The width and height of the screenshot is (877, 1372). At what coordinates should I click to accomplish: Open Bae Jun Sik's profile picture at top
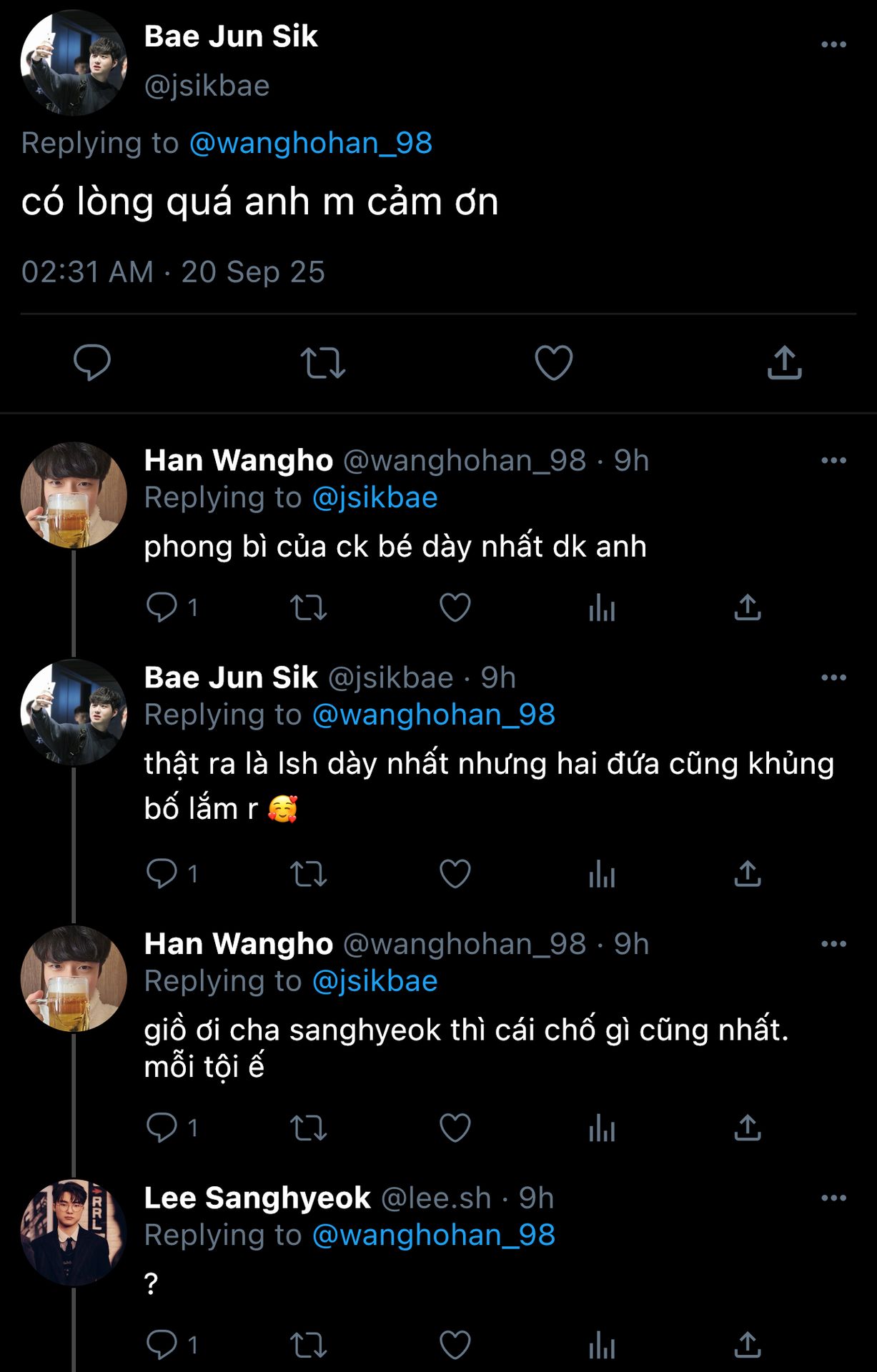74,63
